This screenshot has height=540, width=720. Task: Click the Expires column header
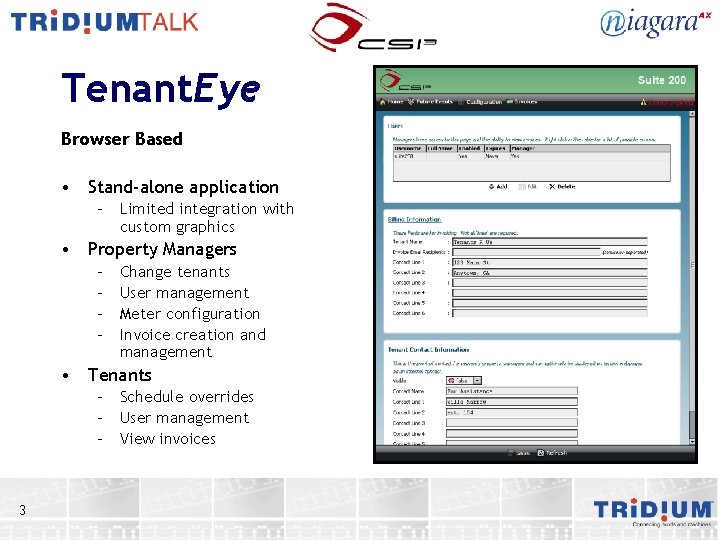click(x=496, y=148)
